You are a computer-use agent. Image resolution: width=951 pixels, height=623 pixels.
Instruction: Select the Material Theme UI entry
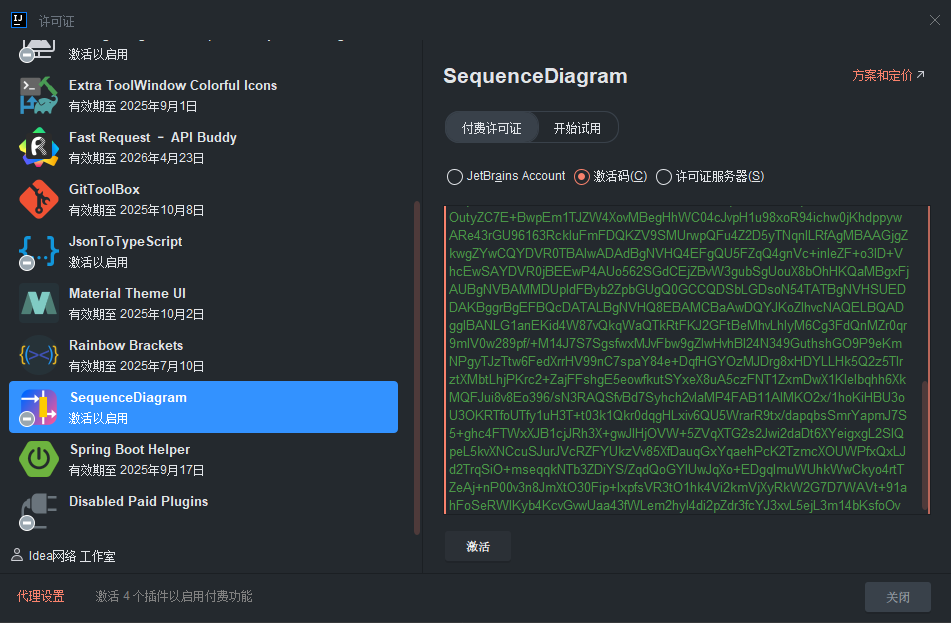pyautogui.click(x=203, y=303)
